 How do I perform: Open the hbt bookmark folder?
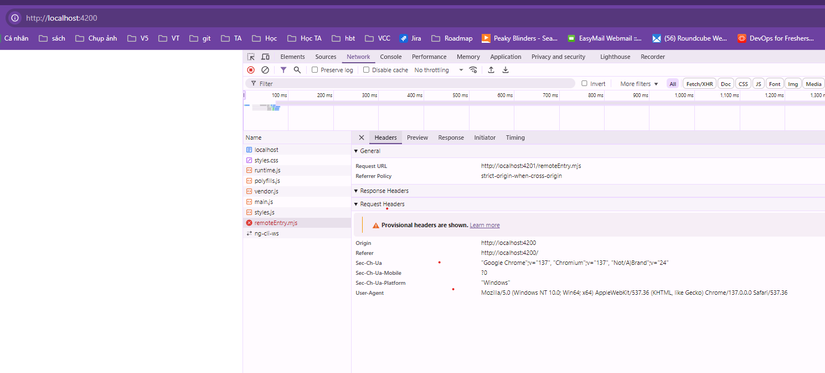[343, 38]
